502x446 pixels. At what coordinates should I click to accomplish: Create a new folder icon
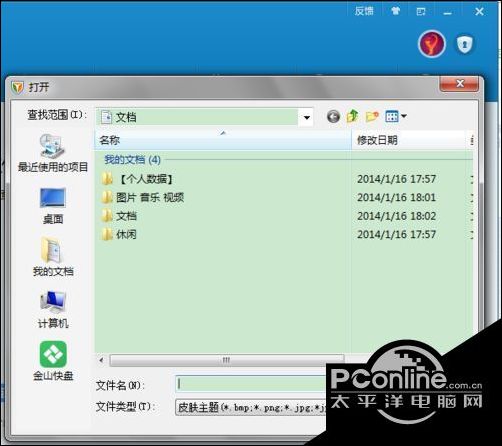[372, 116]
